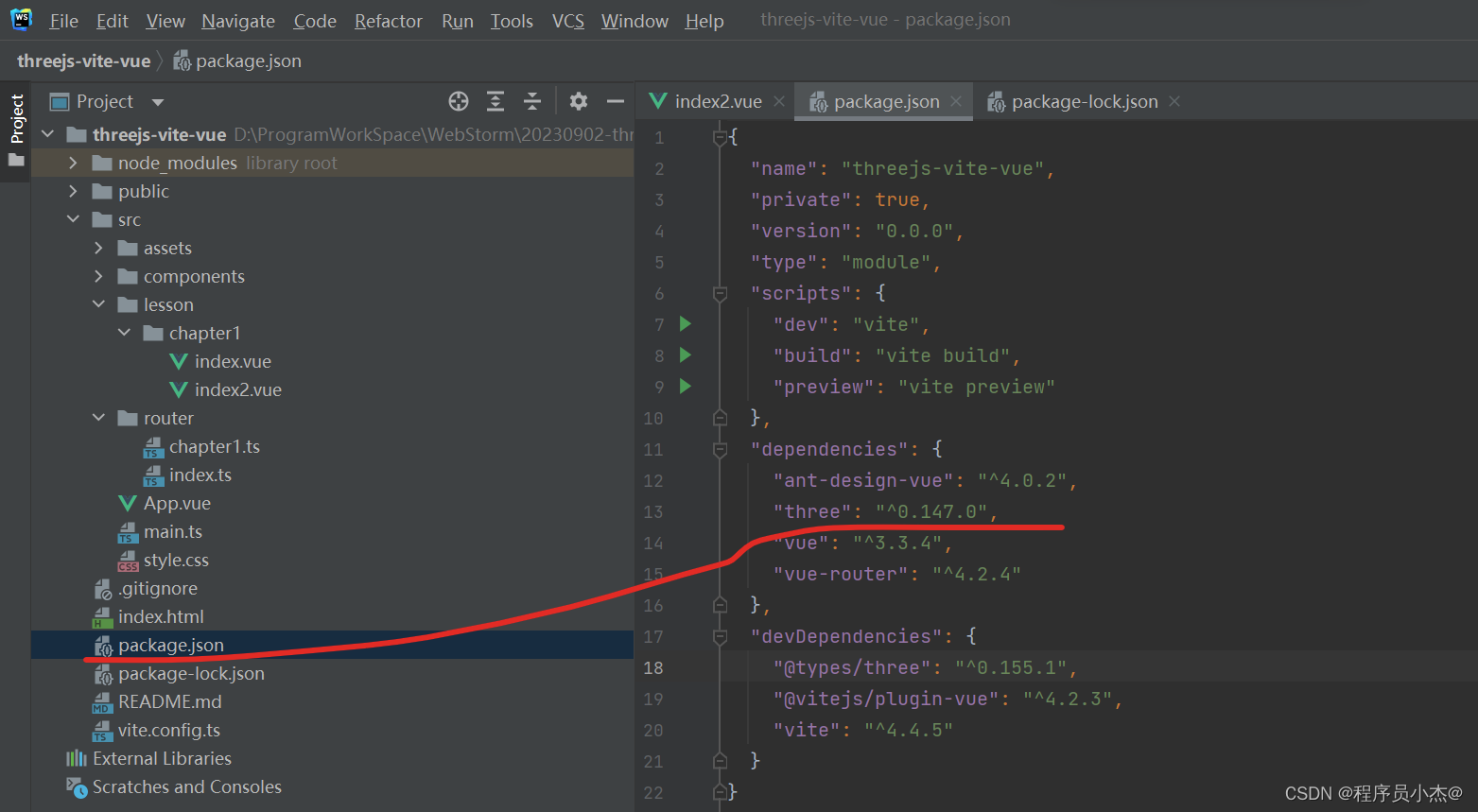
Task: Fold the devDependencies block at line 17
Action: pyautogui.click(x=720, y=637)
